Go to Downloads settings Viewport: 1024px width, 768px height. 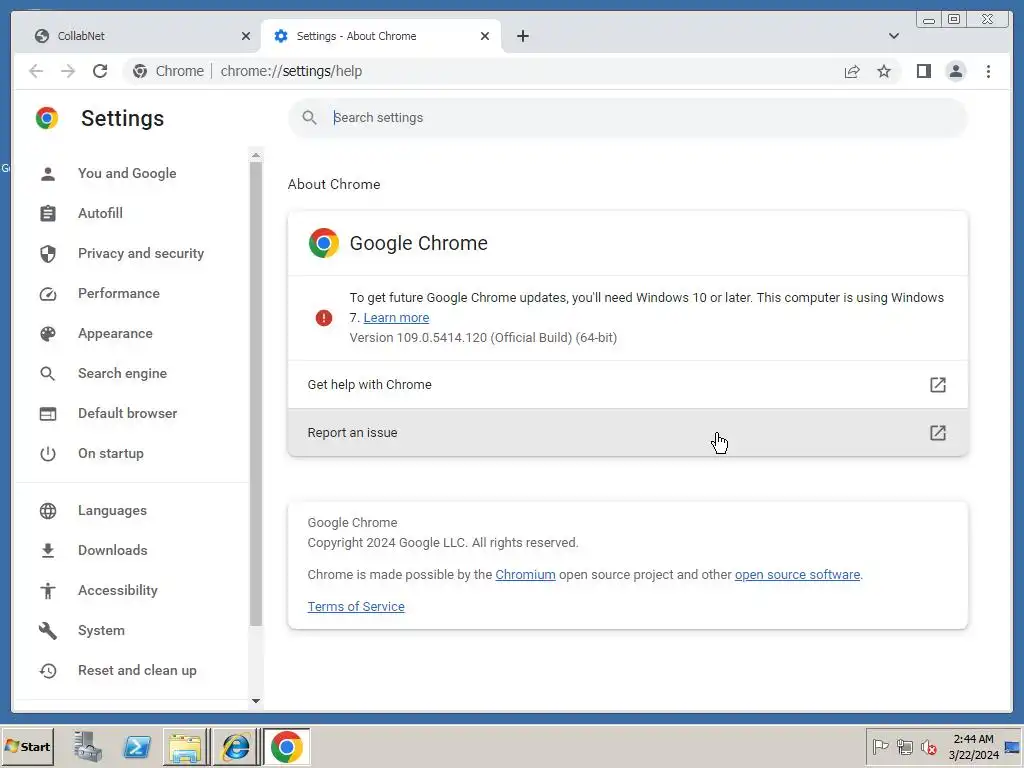pyautogui.click(x=113, y=550)
